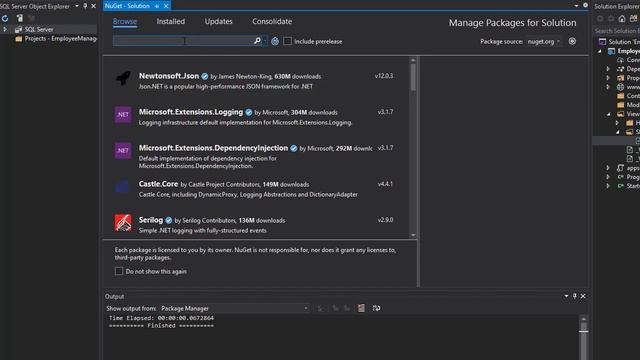The height and width of the screenshot is (360, 640).
Task: Pin the NuGet - Solution tab
Action: click(157, 6)
